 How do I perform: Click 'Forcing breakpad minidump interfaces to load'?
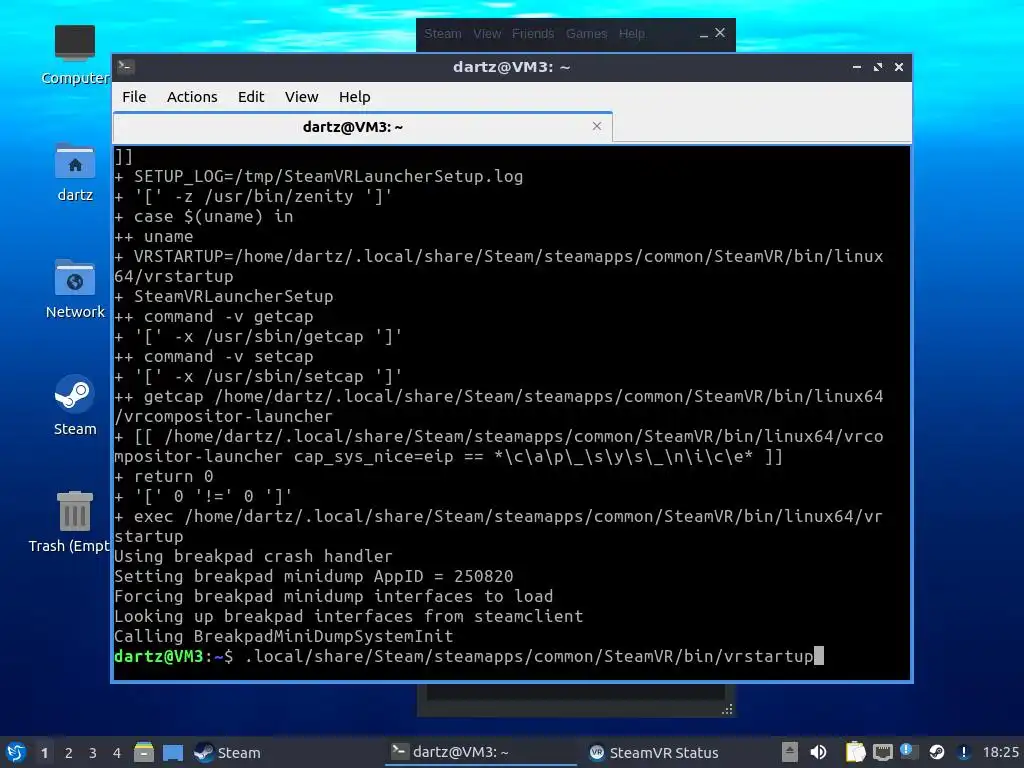tap(334, 596)
